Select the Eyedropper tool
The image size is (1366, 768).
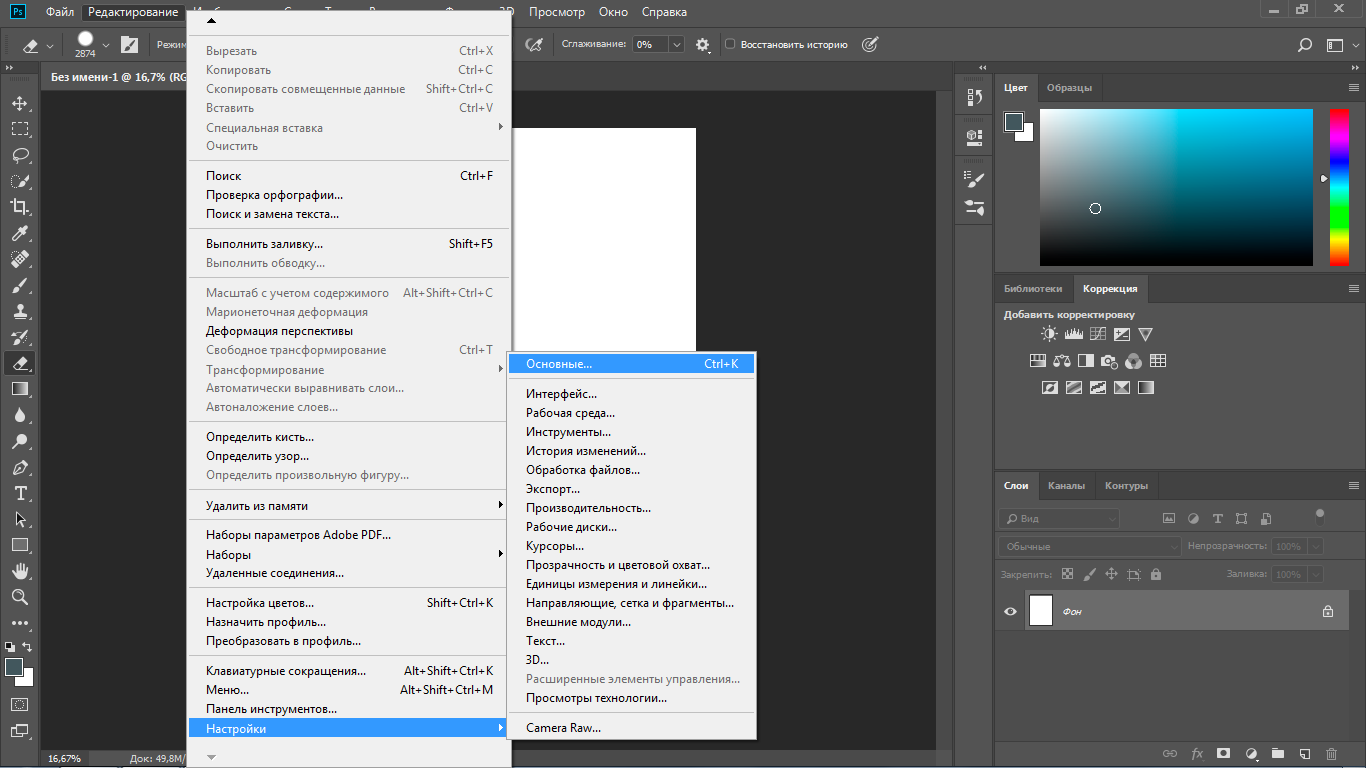point(20,233)
